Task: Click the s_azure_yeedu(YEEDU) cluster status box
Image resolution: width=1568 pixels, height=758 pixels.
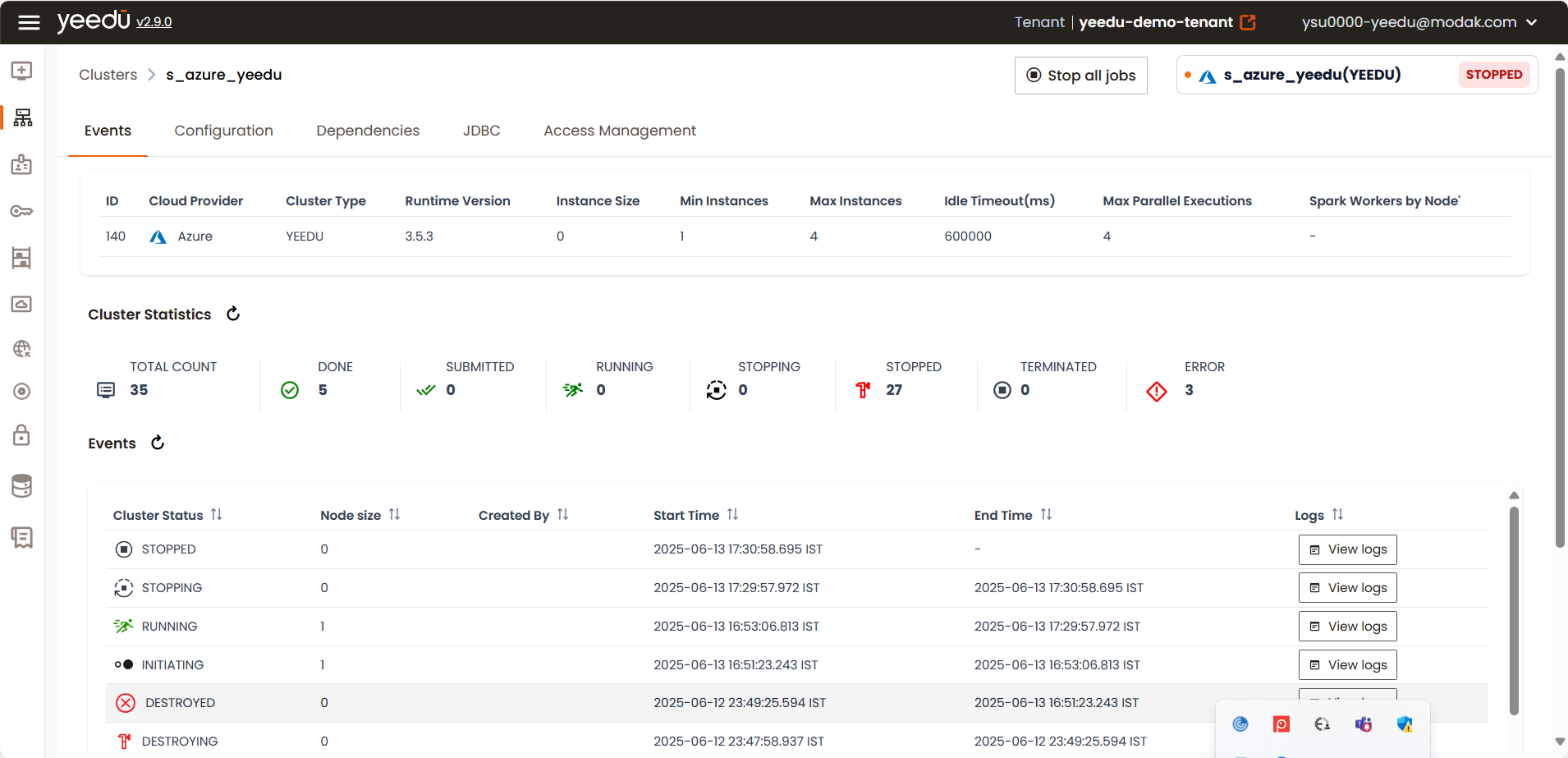Action: click(x=1357, y=75)
